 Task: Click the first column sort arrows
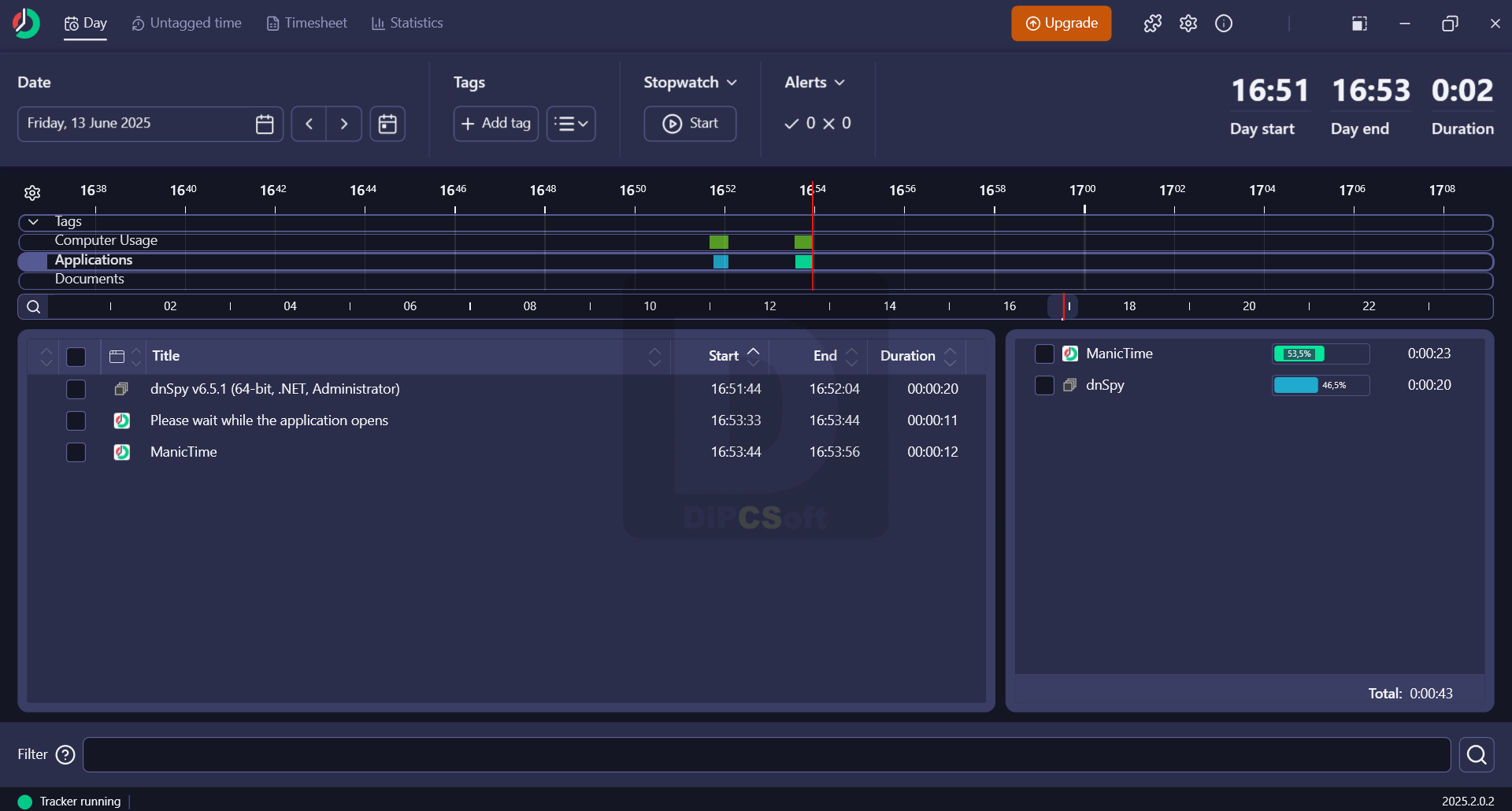tap(46, 357)
